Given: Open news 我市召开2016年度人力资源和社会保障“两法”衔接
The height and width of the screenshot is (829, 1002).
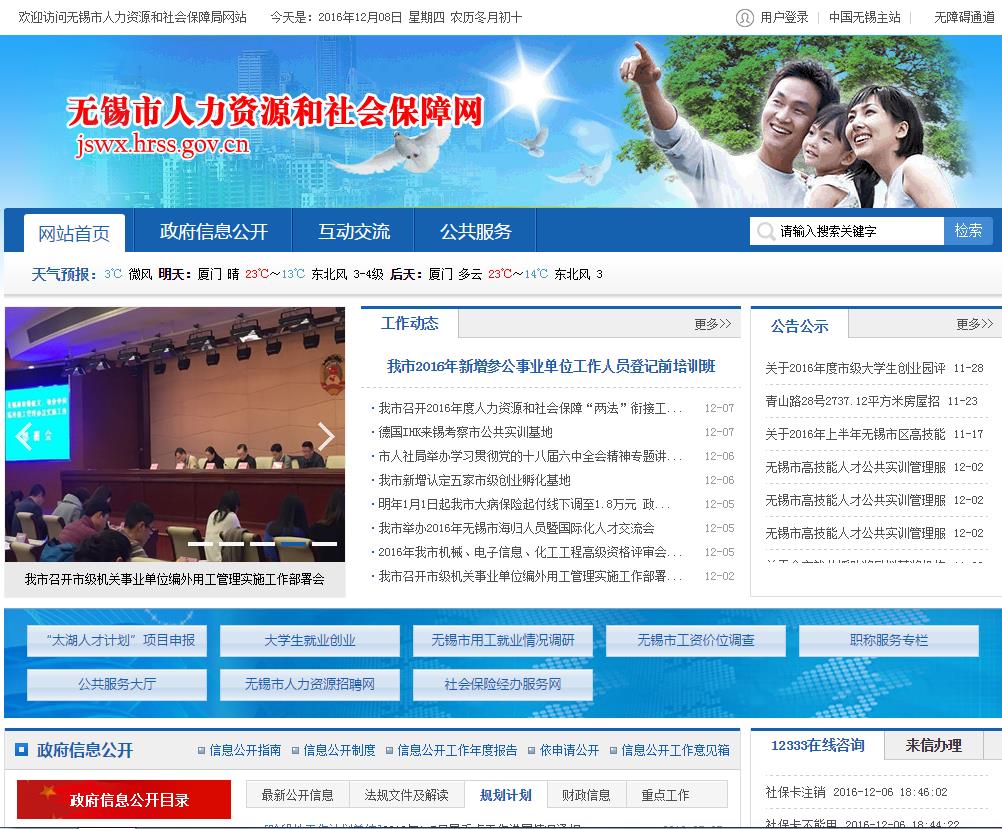Looking at the screenshot, I should (x=530, y=408).
